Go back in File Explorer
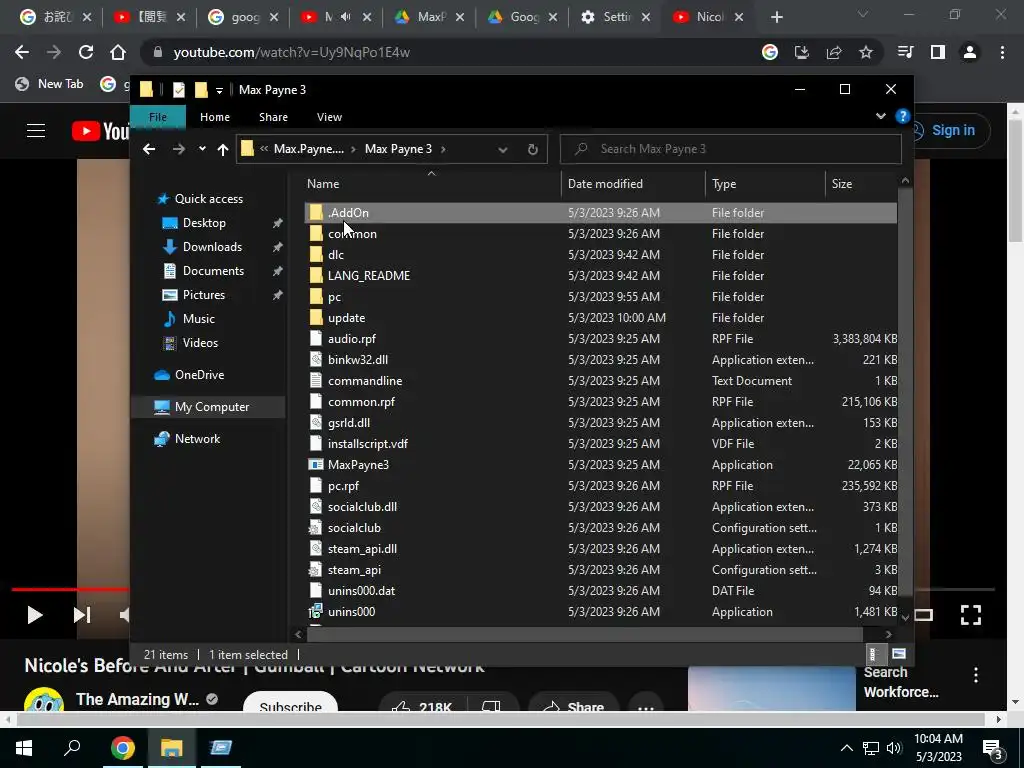Image resolution: width=1024 pixels, height=768 pixels. [149, 150]
